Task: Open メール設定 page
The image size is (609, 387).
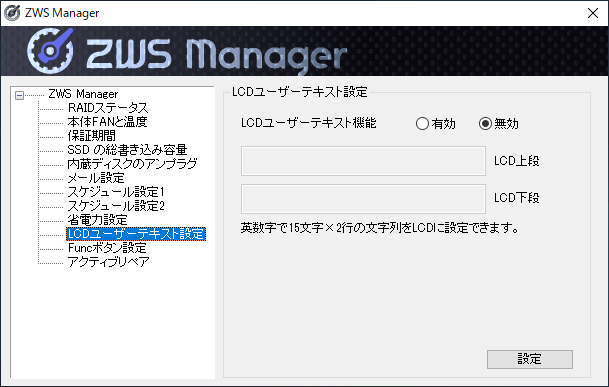Action: (x=96, y=178)
